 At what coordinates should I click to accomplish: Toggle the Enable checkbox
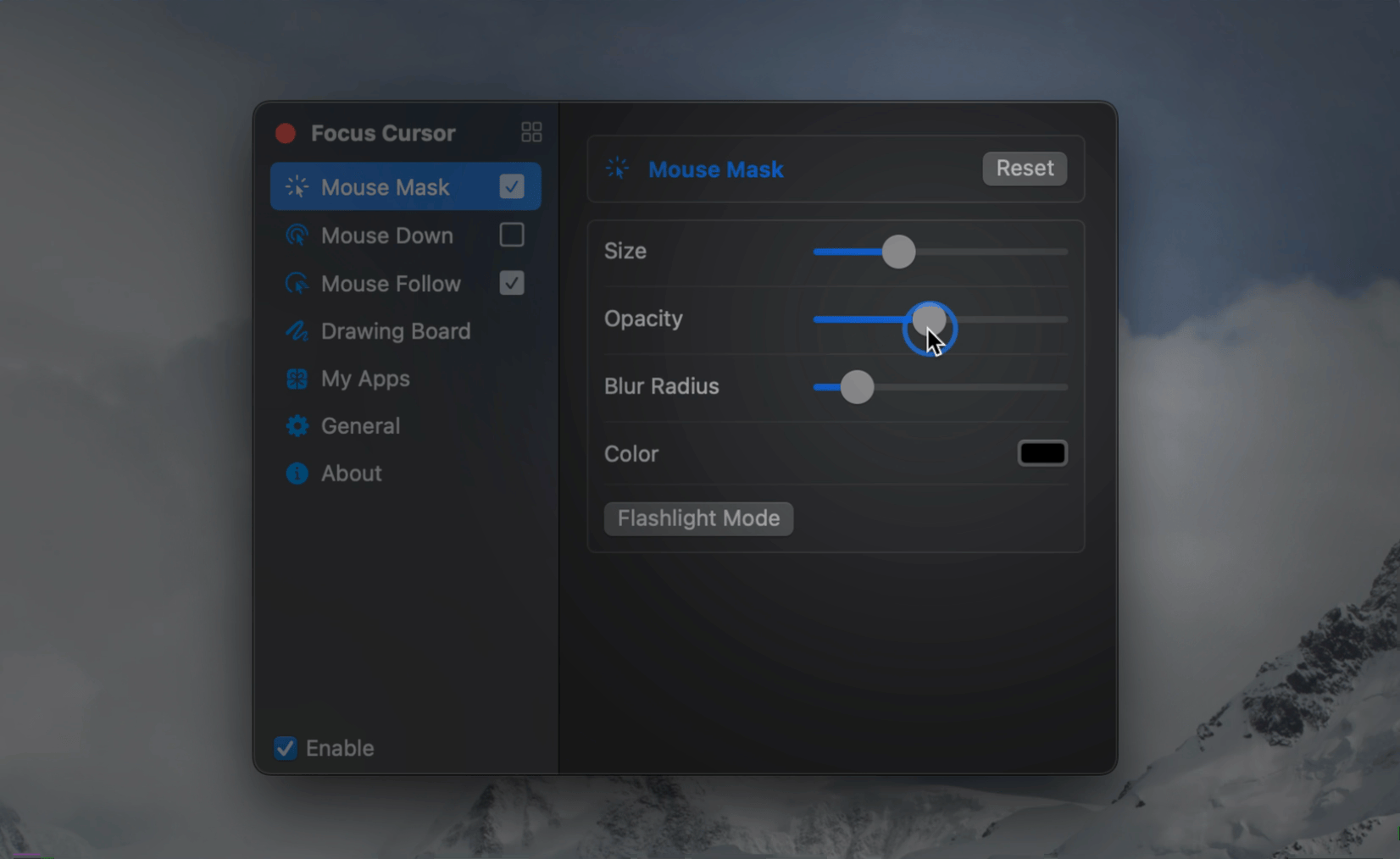pos(286,748)
